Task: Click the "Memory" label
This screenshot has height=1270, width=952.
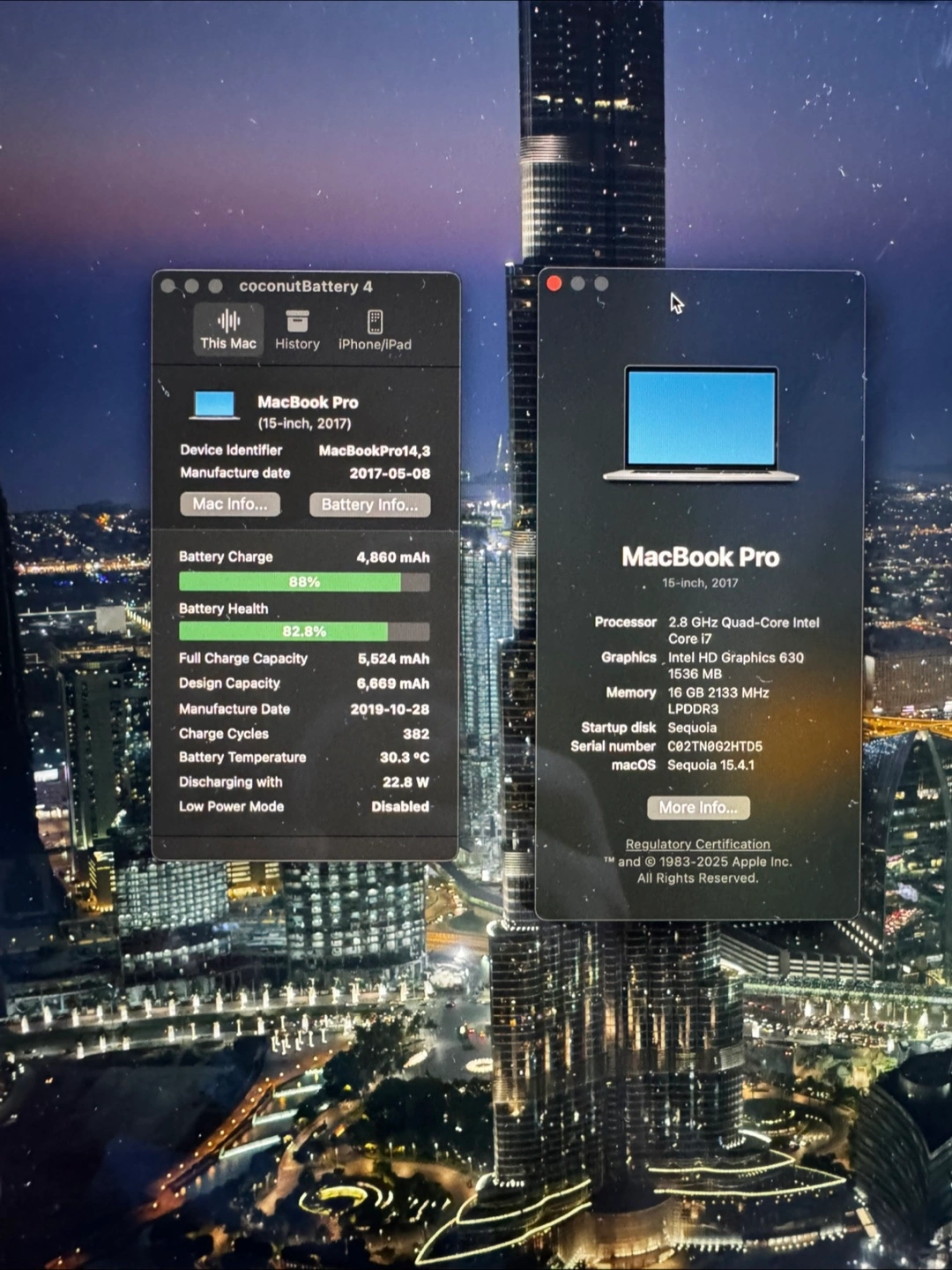Action: coord(631,693)
